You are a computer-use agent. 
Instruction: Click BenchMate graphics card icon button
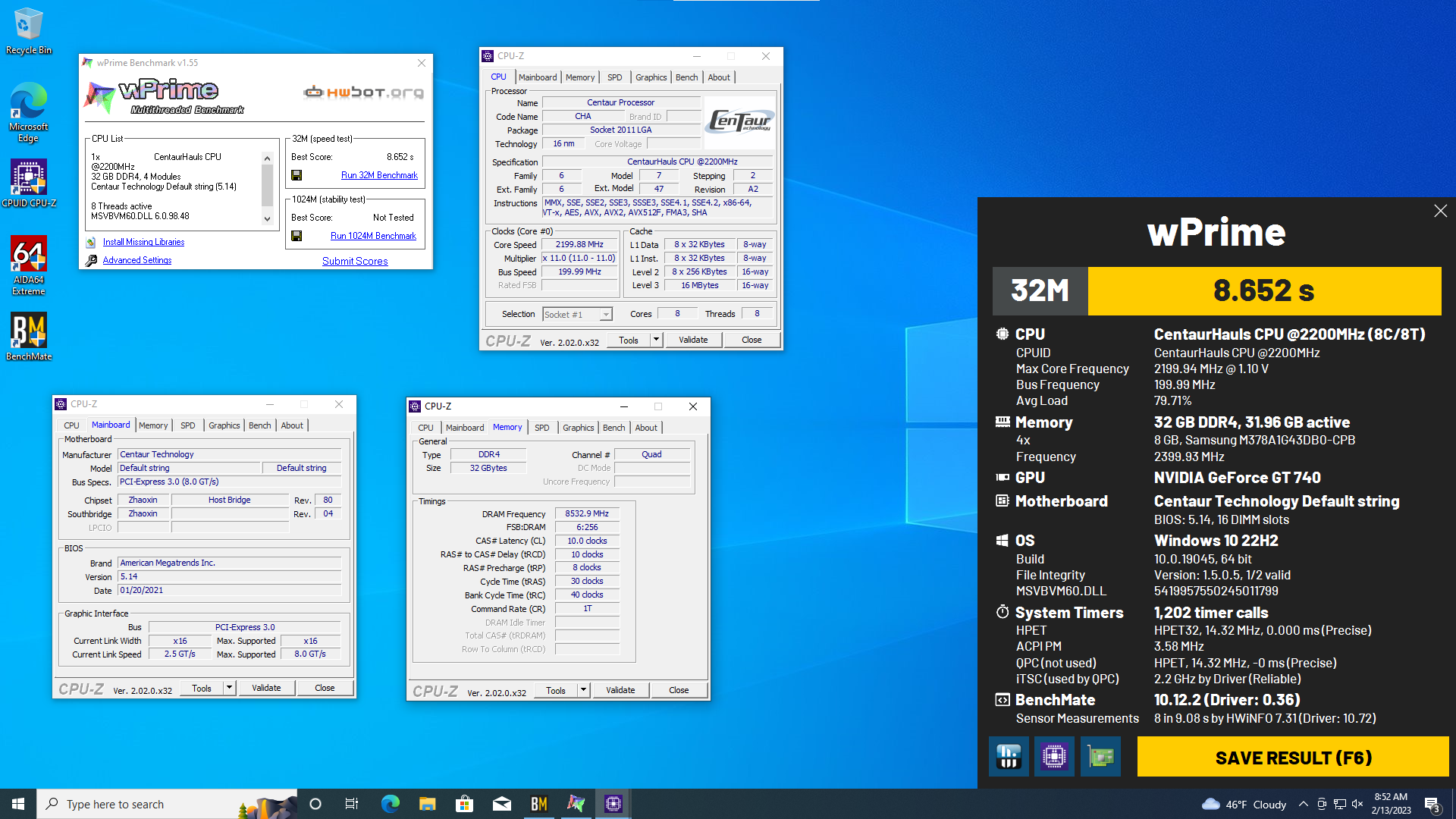pos(1100,756)
